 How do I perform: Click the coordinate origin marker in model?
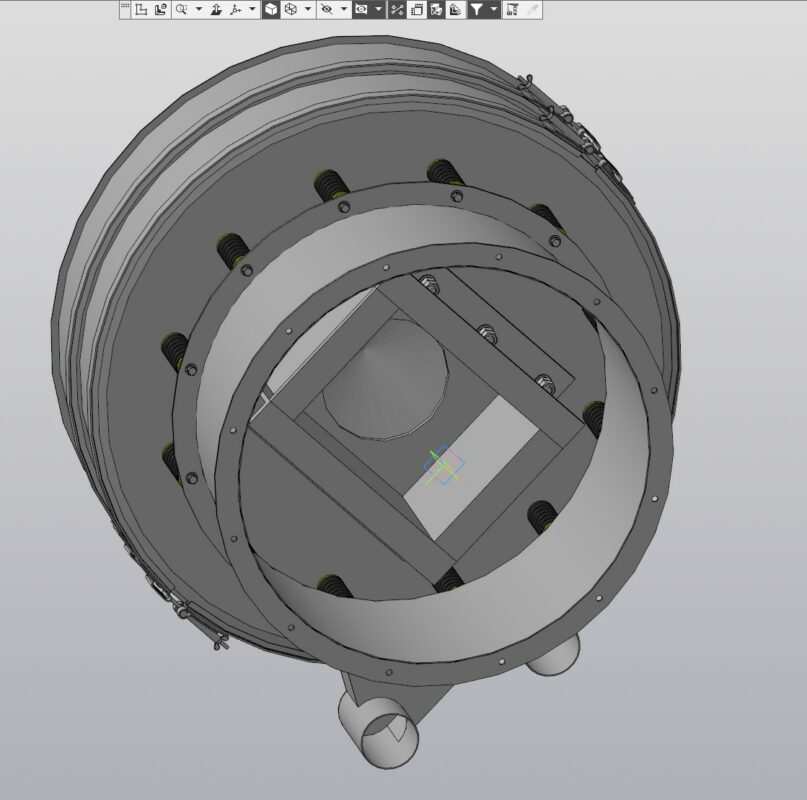point(443,467)
